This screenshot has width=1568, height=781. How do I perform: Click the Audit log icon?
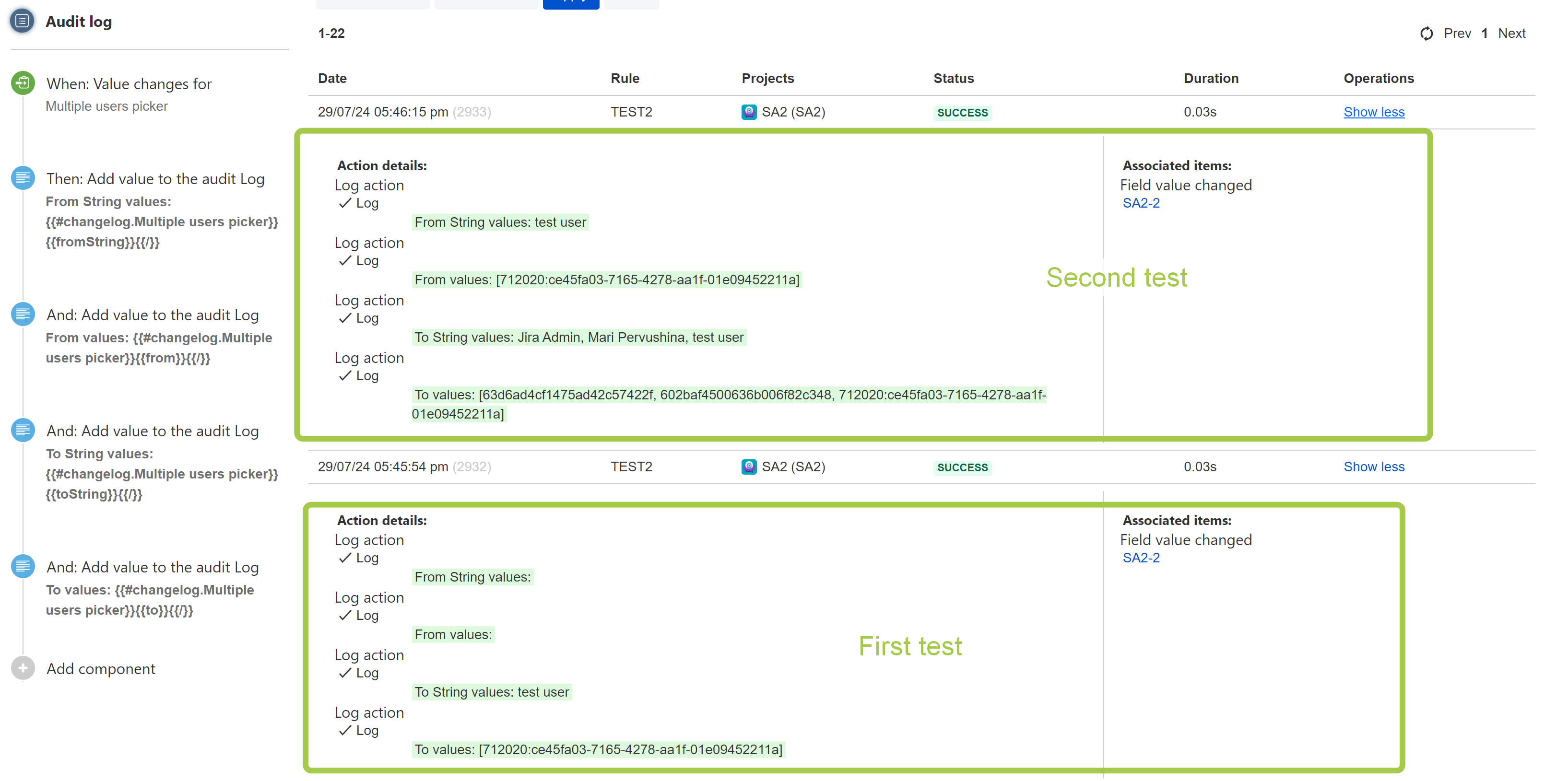pos(22,21)
